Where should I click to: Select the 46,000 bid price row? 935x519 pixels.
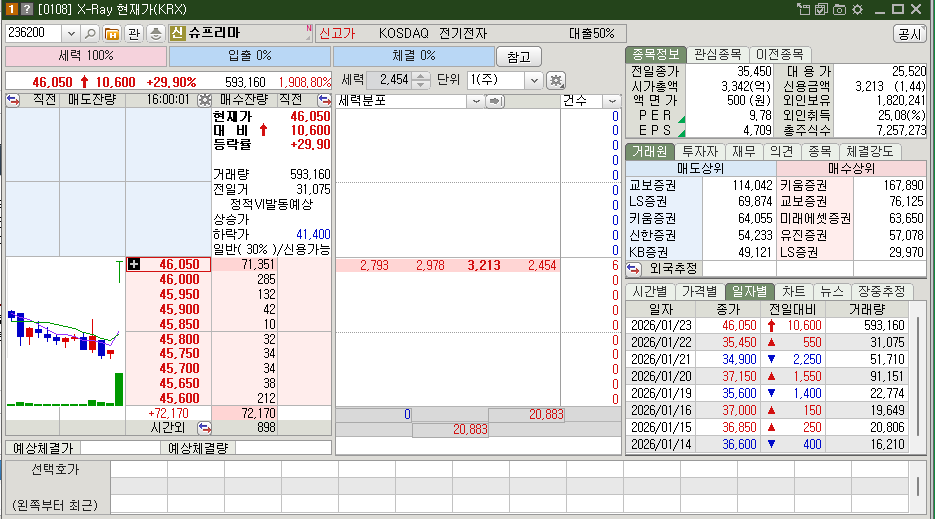click(169, 279)
